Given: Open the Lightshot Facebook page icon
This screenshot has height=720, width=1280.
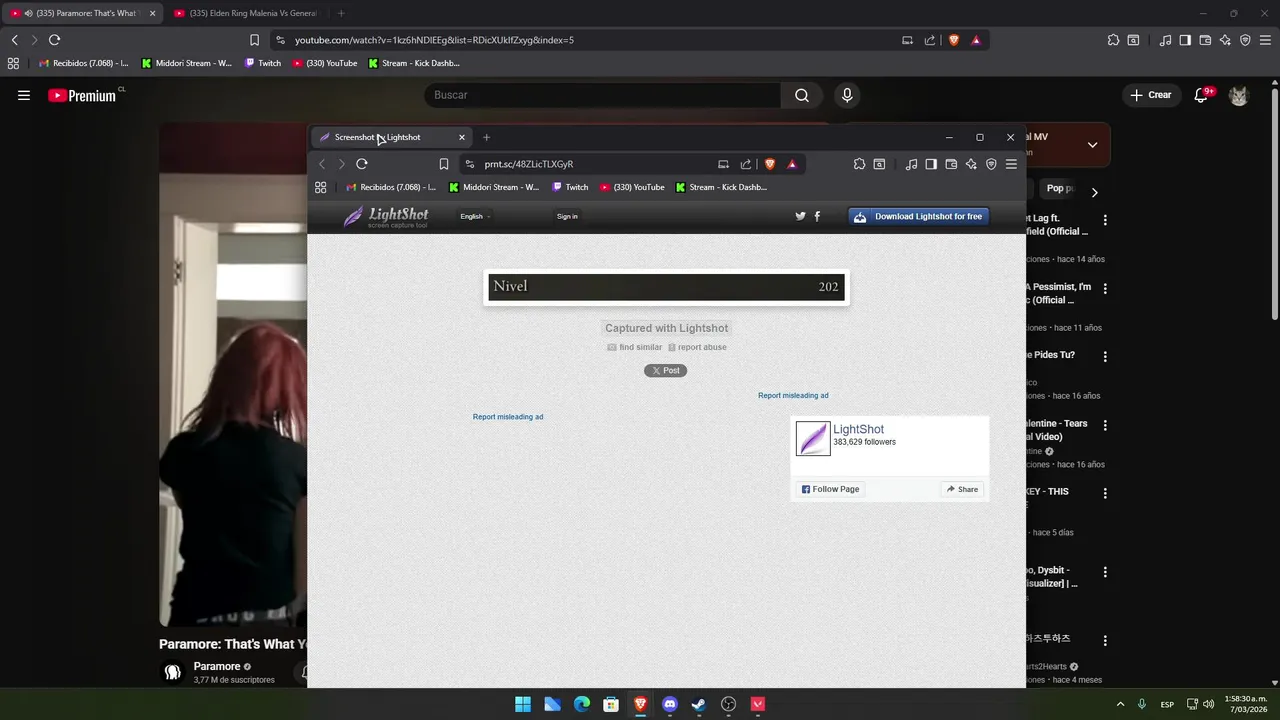Looking at the screenshot, I should [x=817, y=216].
